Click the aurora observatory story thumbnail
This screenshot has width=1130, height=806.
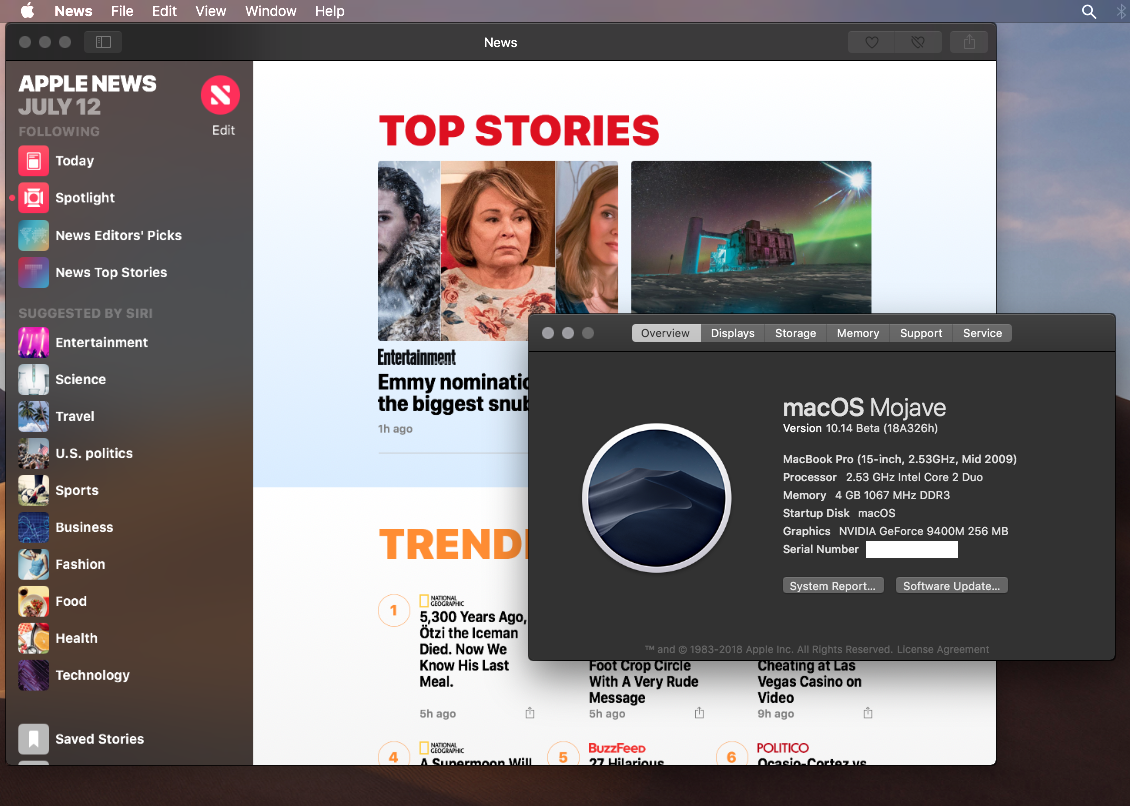pos(751,237)
